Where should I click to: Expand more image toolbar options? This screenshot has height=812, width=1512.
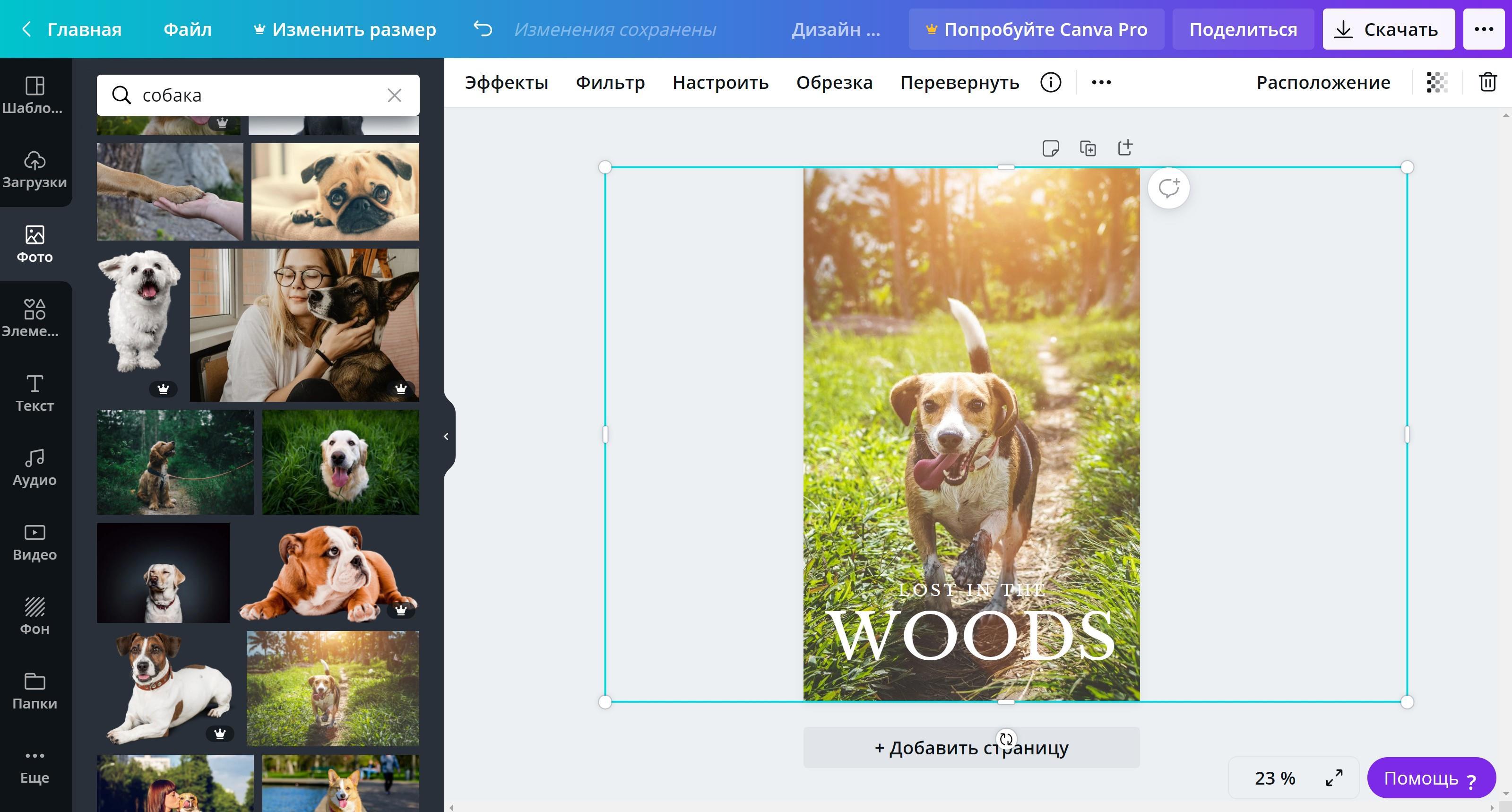coord(1101,82)
